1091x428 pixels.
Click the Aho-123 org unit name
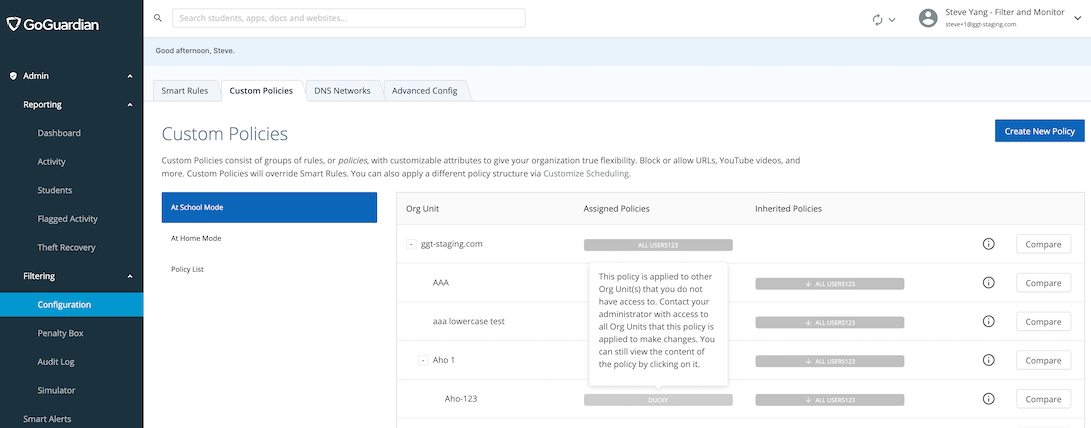(461, 399)
